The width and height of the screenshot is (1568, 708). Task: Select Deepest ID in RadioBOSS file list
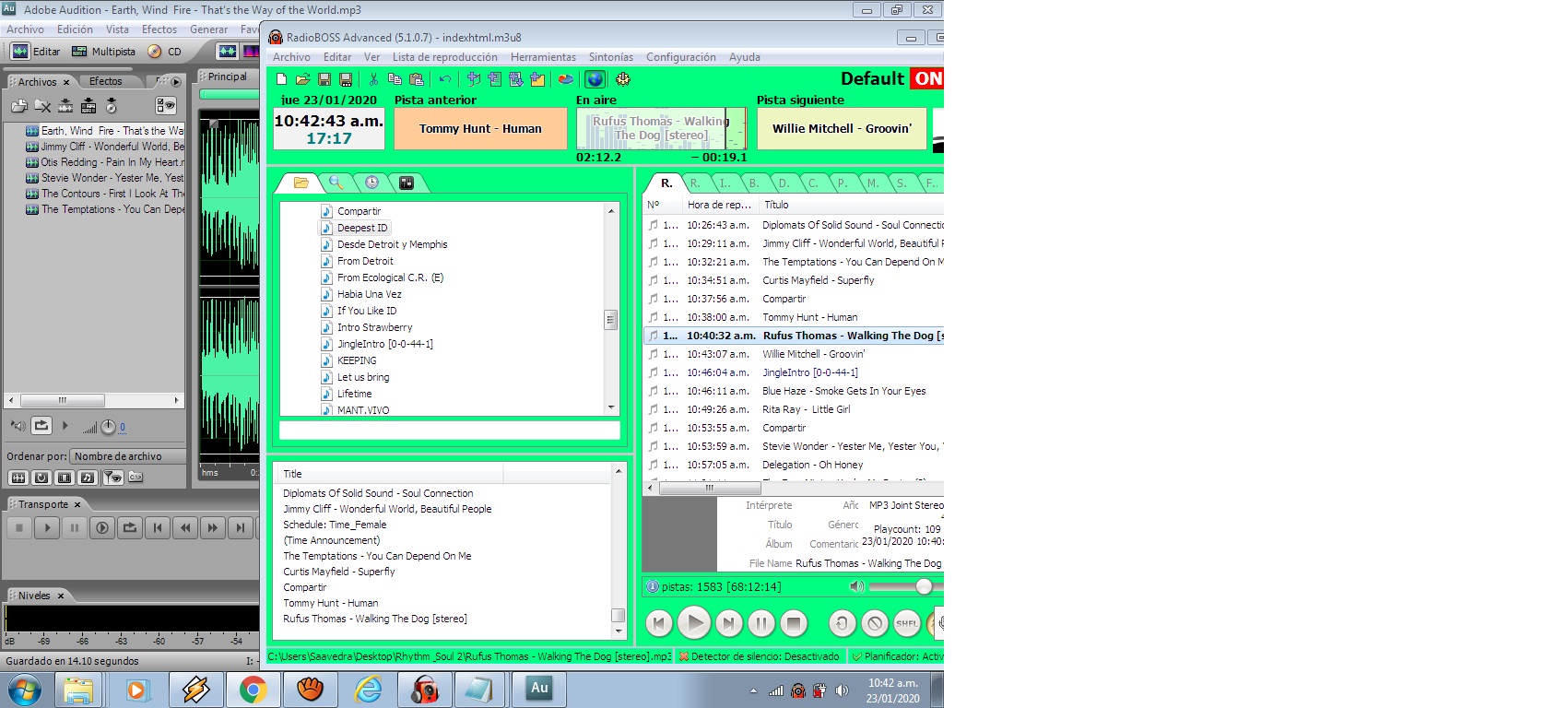click(362, 228)
